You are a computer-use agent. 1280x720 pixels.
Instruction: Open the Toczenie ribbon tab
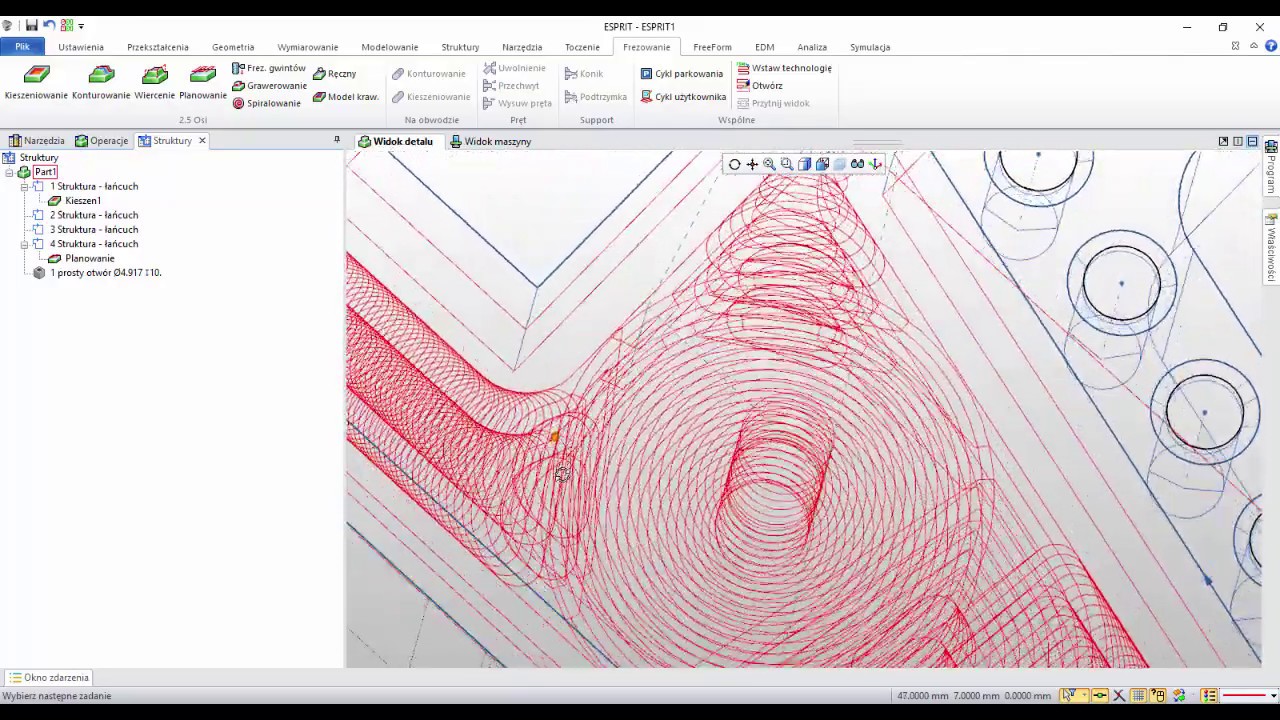[582, 47]
